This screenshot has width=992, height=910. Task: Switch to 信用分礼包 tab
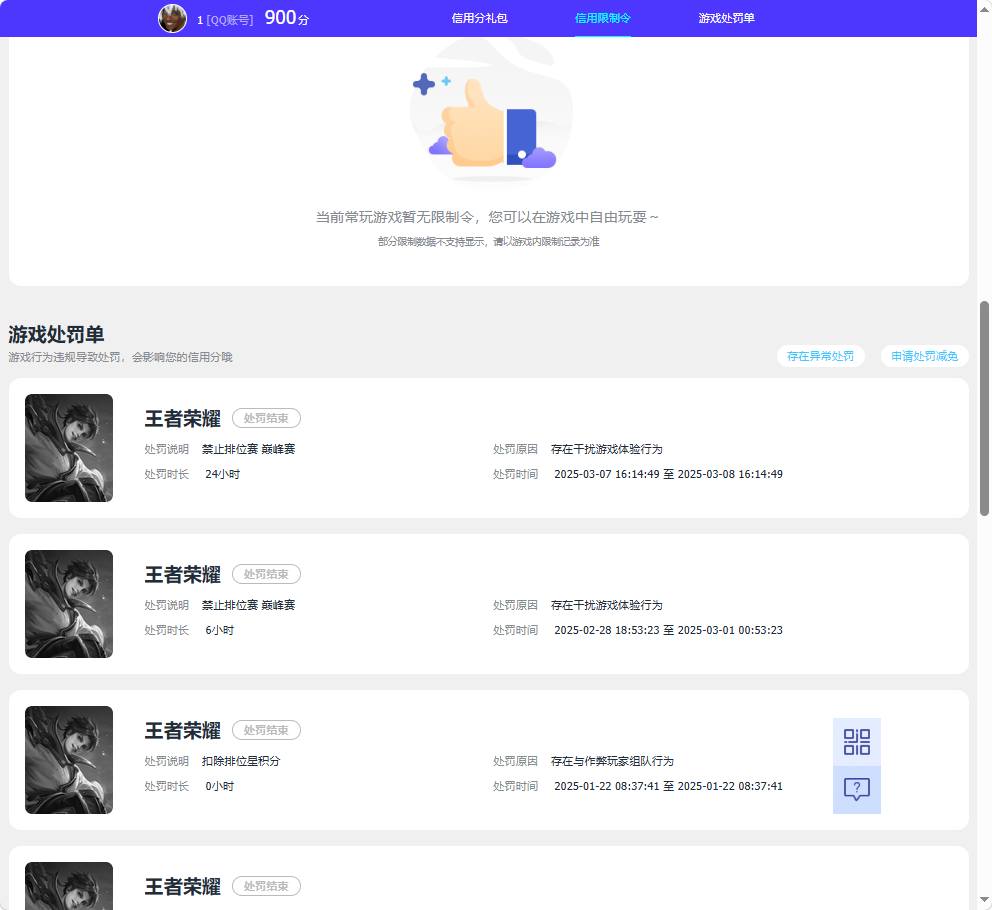[x=480, y=18]
